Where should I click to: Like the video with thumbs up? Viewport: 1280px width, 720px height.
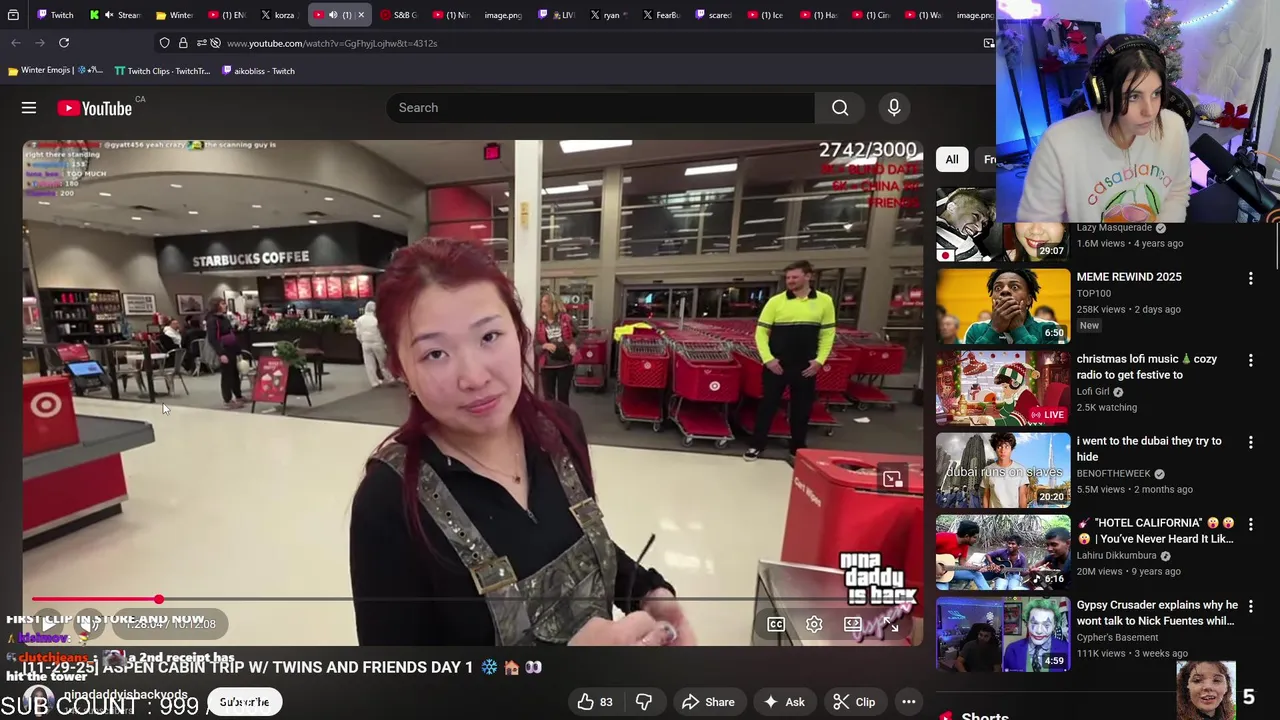(x=594, y=702)
